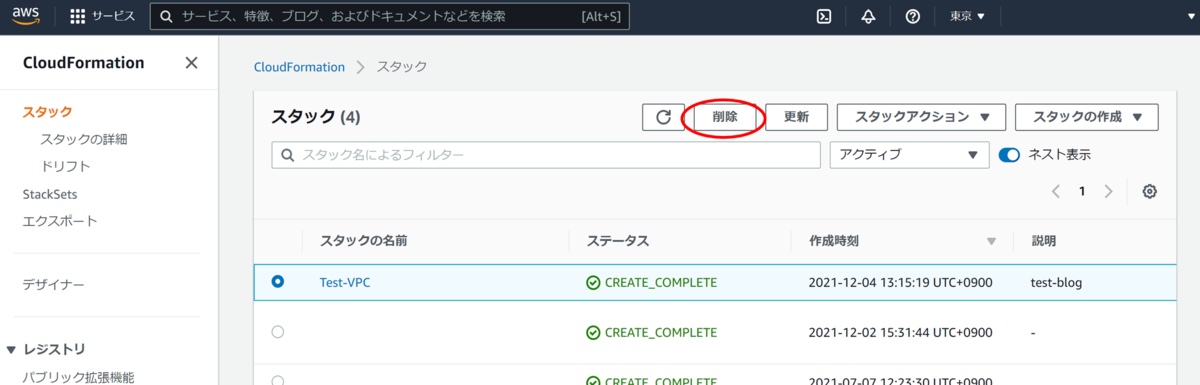Select the stack created 2021-07-07 radio button
1200x385 pixels.
(278, 381)
